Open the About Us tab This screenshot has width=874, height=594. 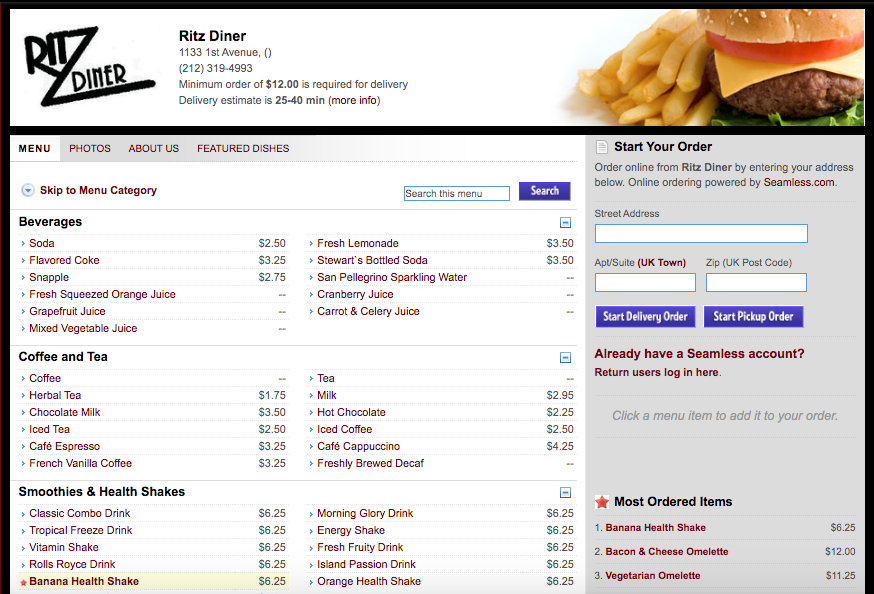[153, 148]
